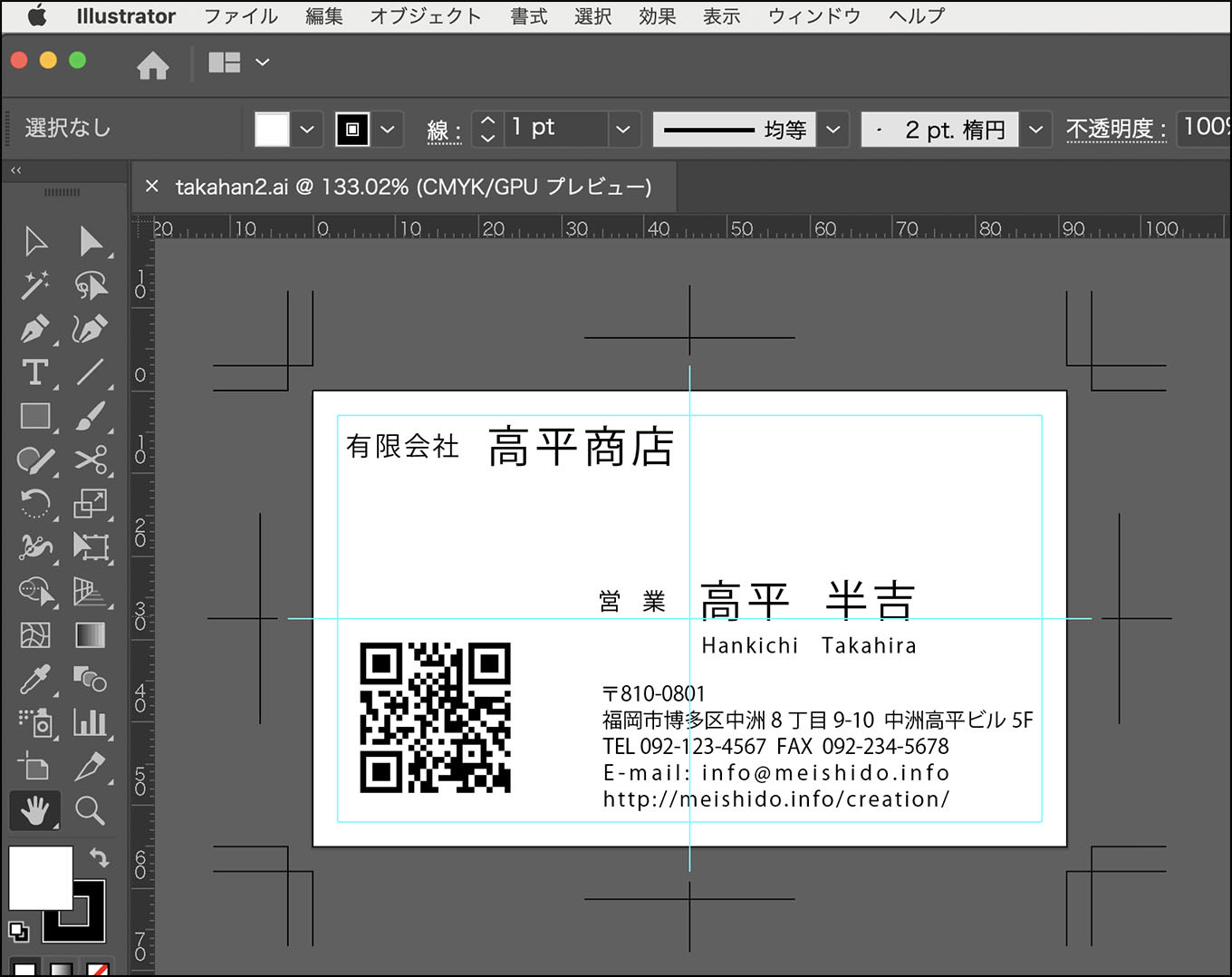Open the ヘルプ menu
The image size is (1232, 977).
tap(917, 16)
